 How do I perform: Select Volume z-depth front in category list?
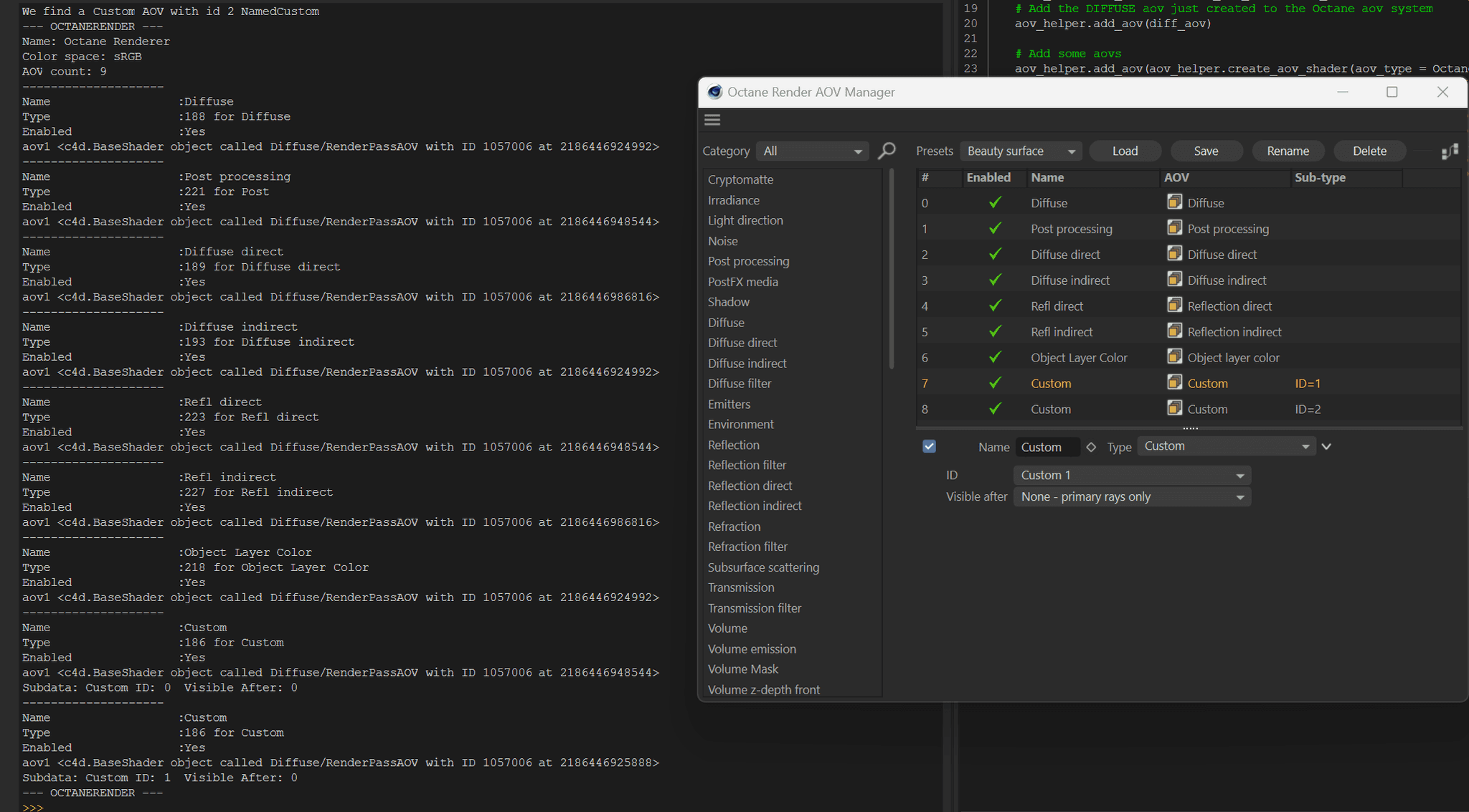coord(763,689)
